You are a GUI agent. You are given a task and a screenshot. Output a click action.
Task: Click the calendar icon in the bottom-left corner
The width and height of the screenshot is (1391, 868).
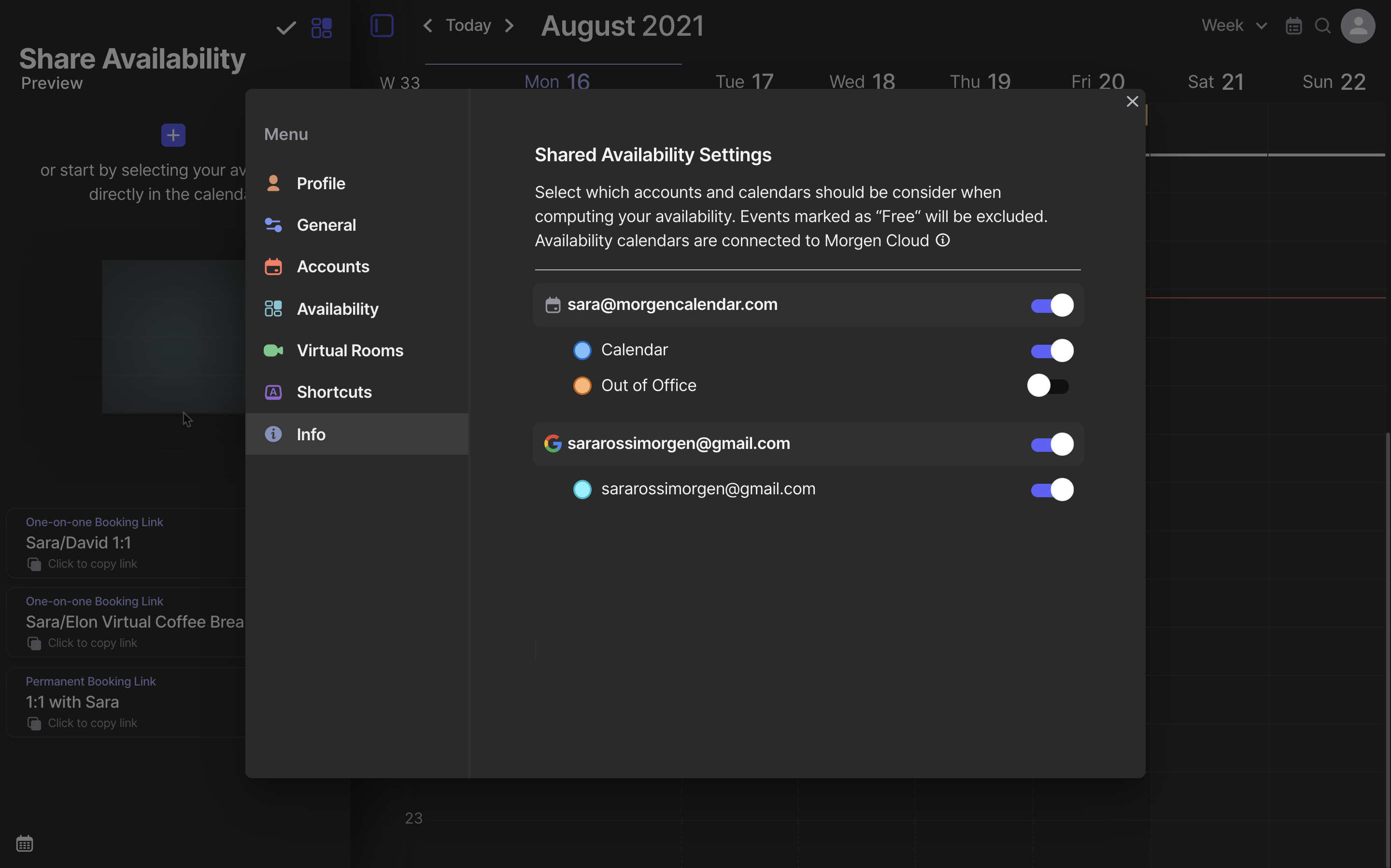(25, 843)
